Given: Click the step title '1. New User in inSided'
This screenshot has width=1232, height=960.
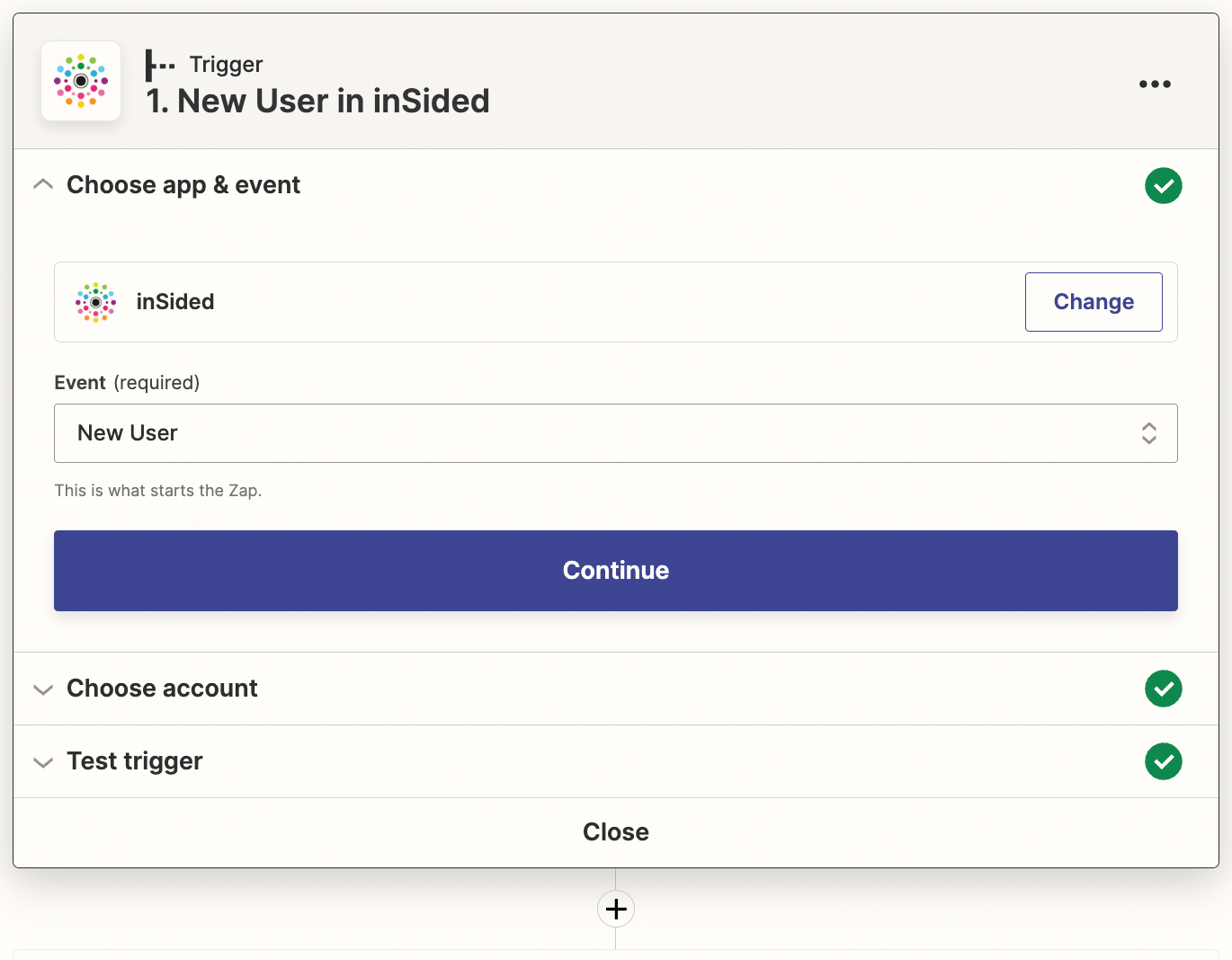Looking at the screenshot, I should coord(318,101).
